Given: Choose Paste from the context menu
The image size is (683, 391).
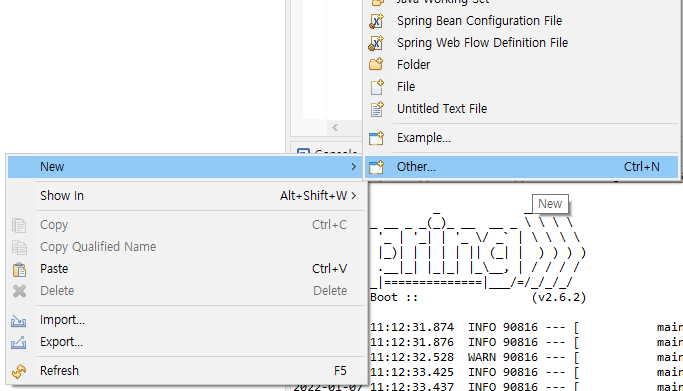Looking at the screenshot, I should pos(185,269).
